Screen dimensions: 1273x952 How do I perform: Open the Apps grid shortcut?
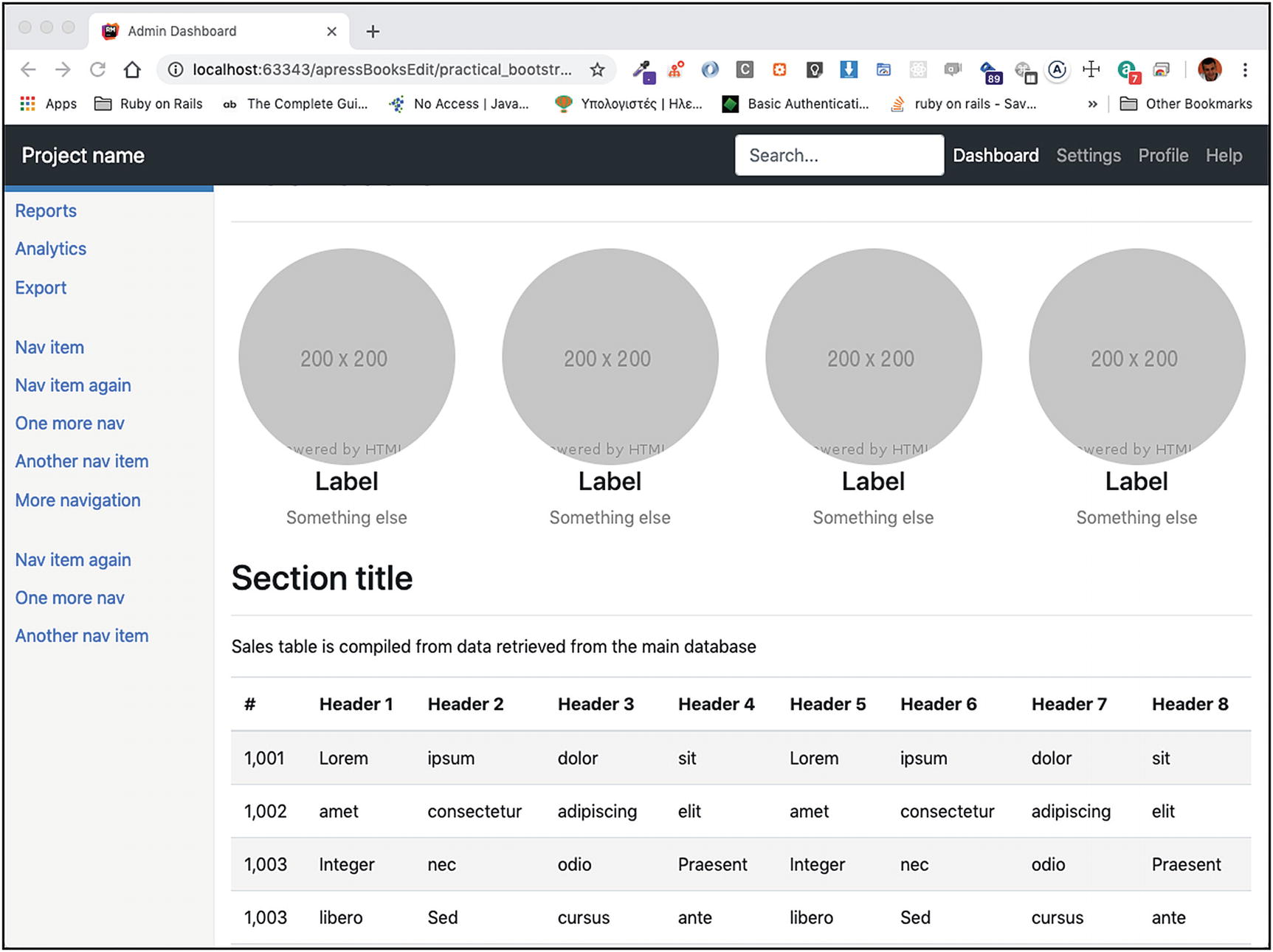49,104
